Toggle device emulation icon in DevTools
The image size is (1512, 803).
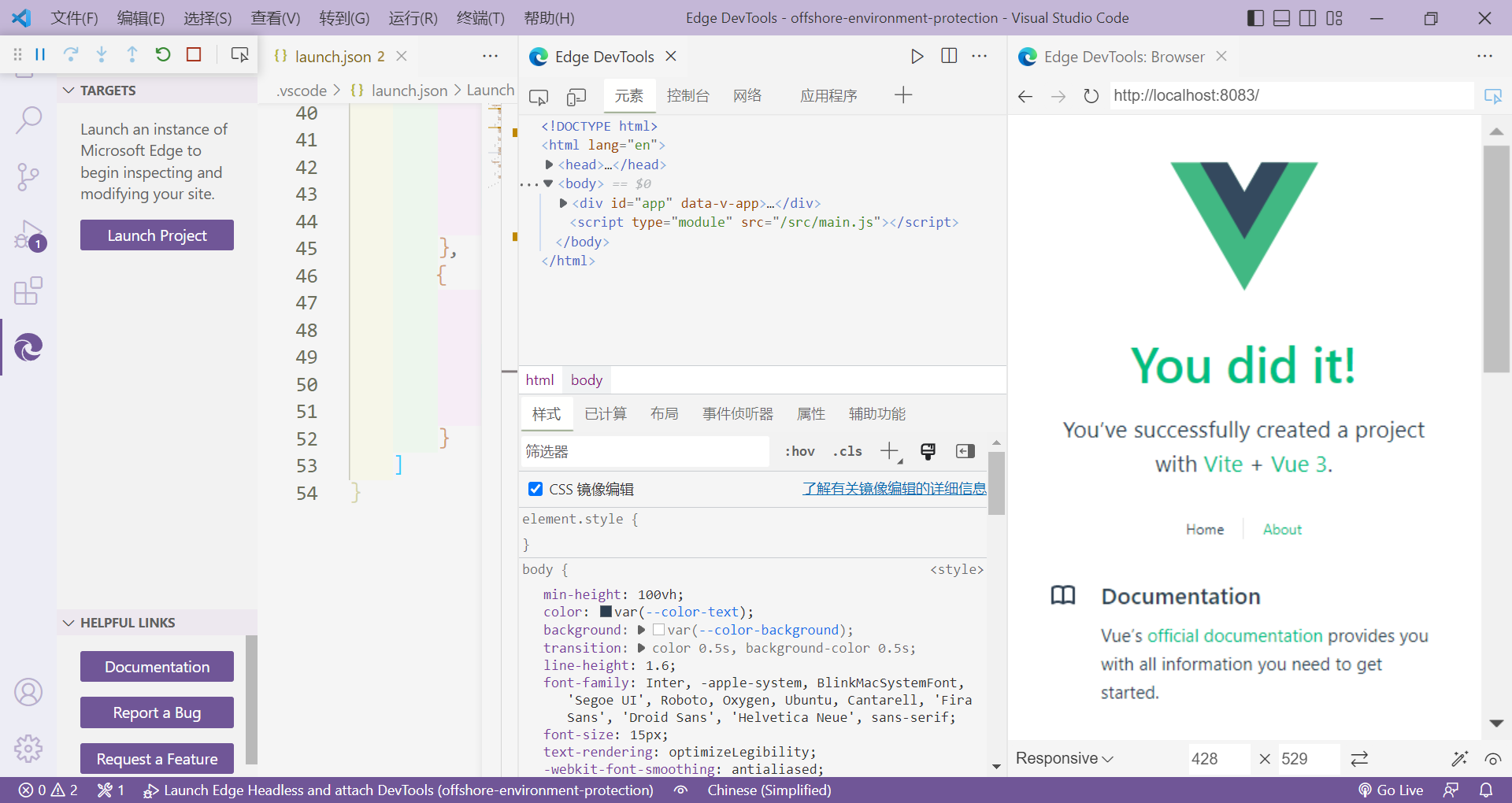tap(576, 97)
